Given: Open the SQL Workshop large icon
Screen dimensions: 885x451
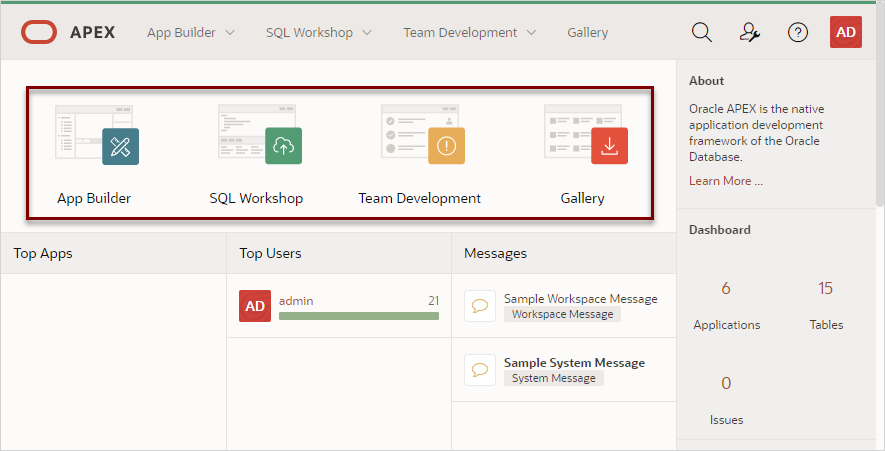Looking at the screenshot, I should point(260,134).
